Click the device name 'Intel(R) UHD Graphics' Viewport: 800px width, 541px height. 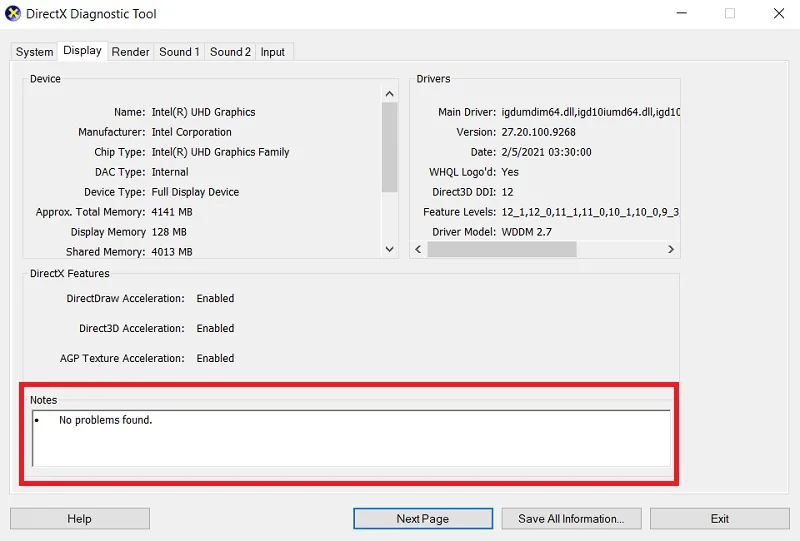tap(204, 112)
